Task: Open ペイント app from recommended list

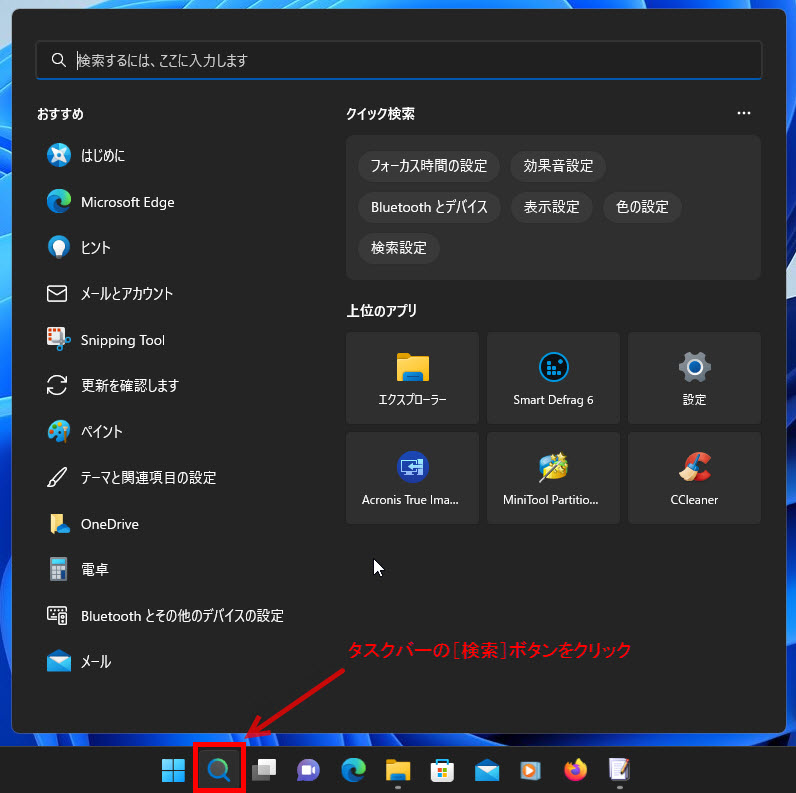Action: click(101, 432)
